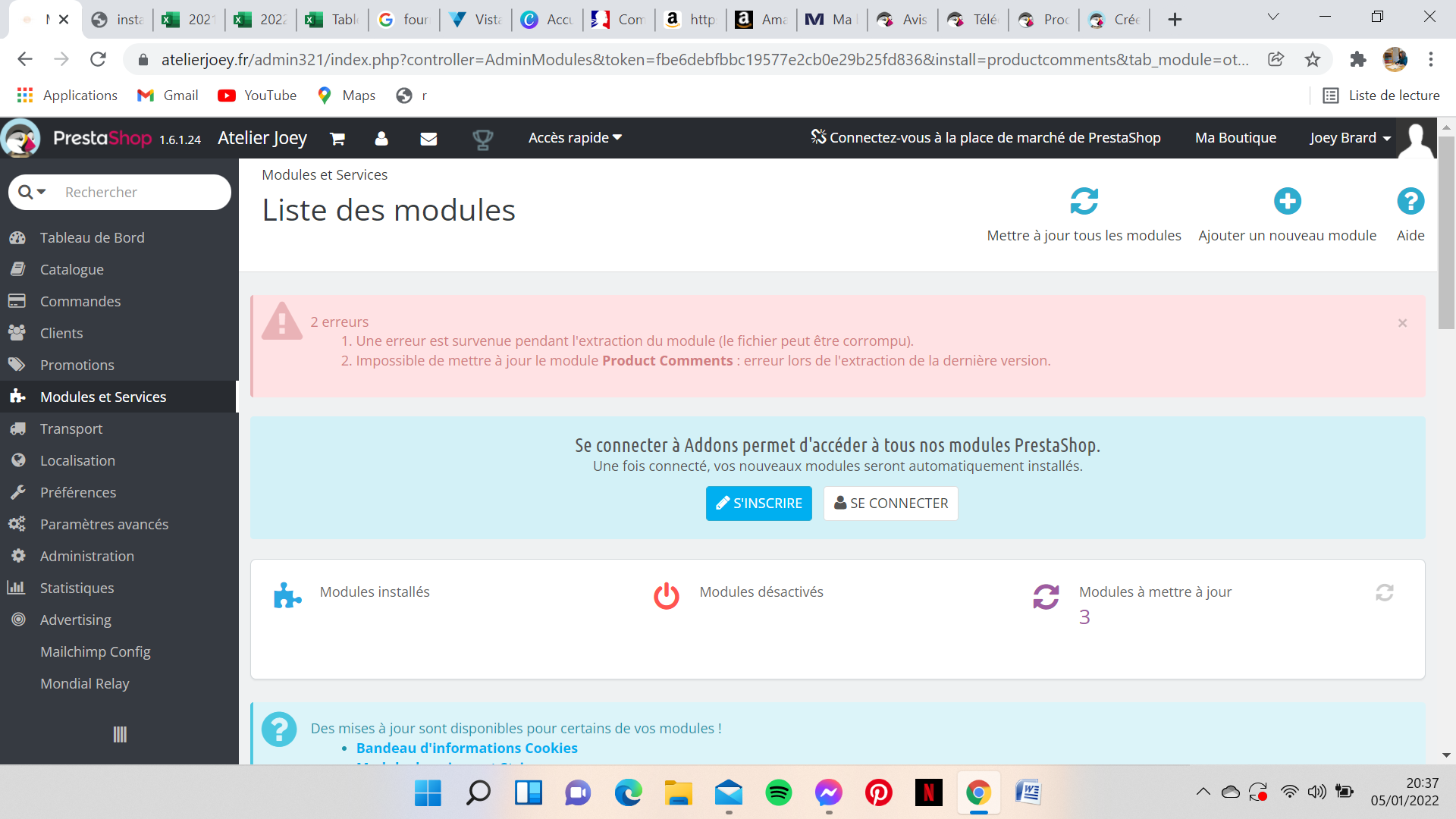Open Spotify from the taskbar
1456x819 pixels.
pos(778,792)
